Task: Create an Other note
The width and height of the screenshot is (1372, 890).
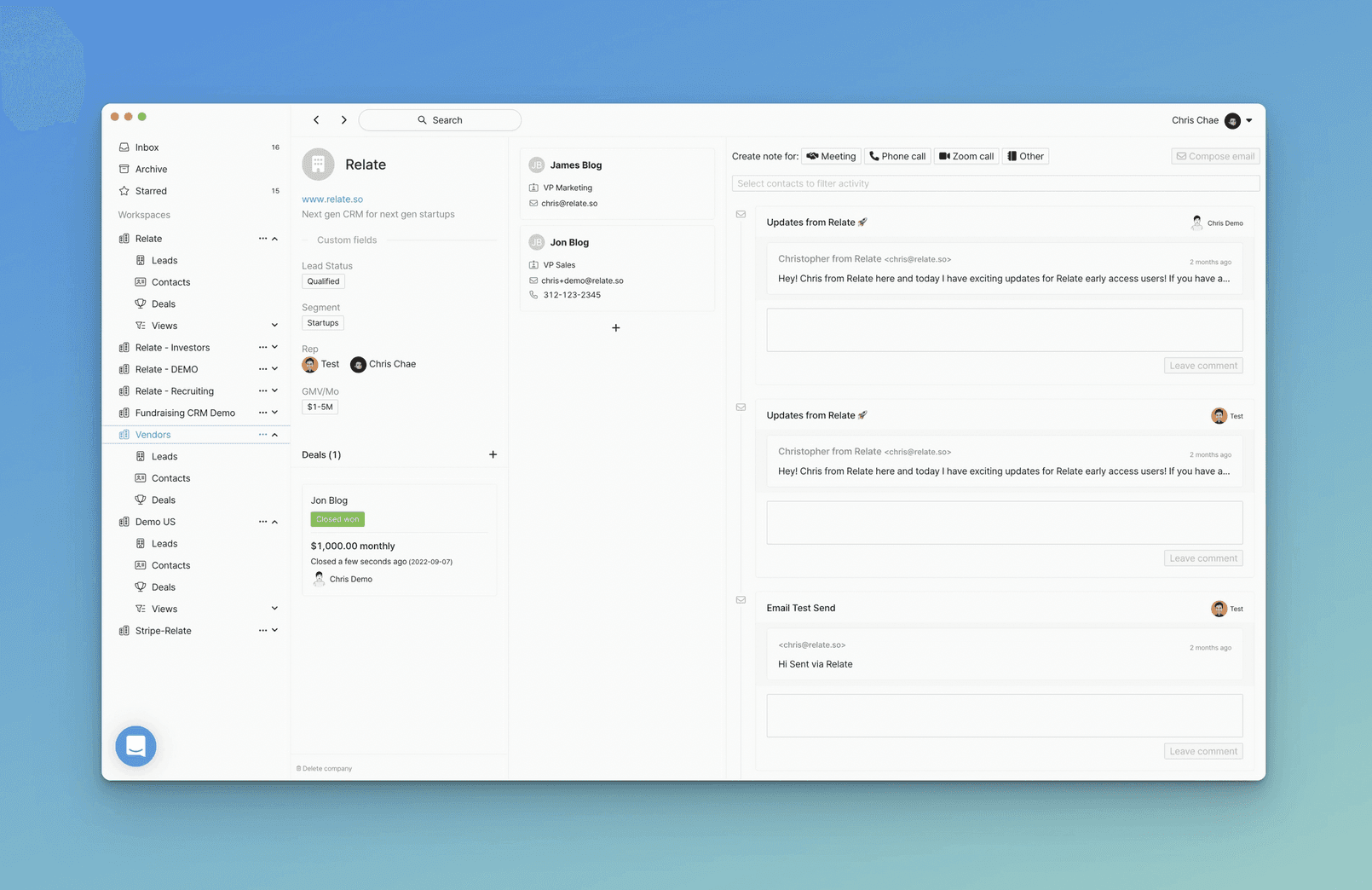Action: tap(1025, 156)
